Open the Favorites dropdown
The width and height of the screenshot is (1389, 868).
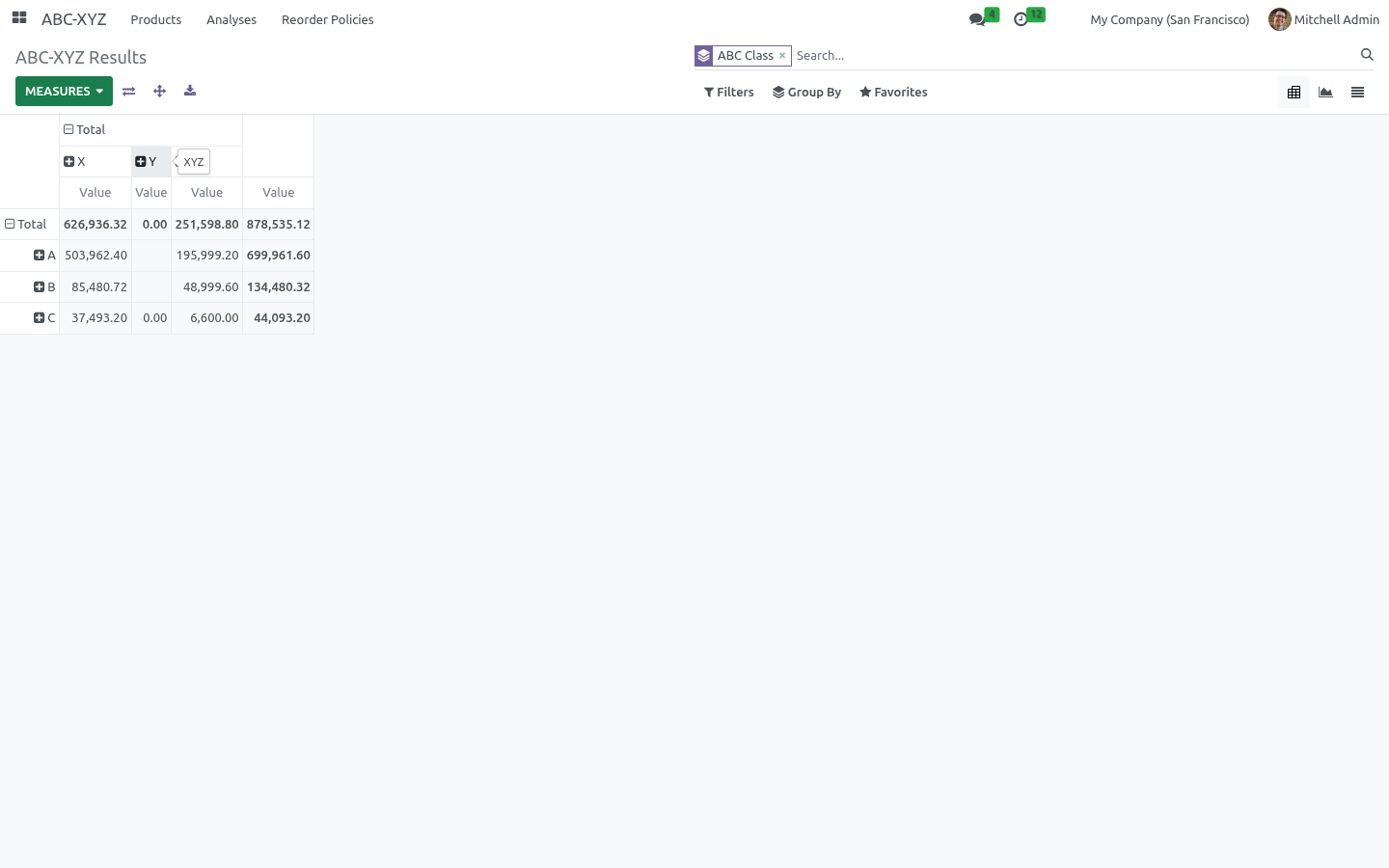coord(893,93)
